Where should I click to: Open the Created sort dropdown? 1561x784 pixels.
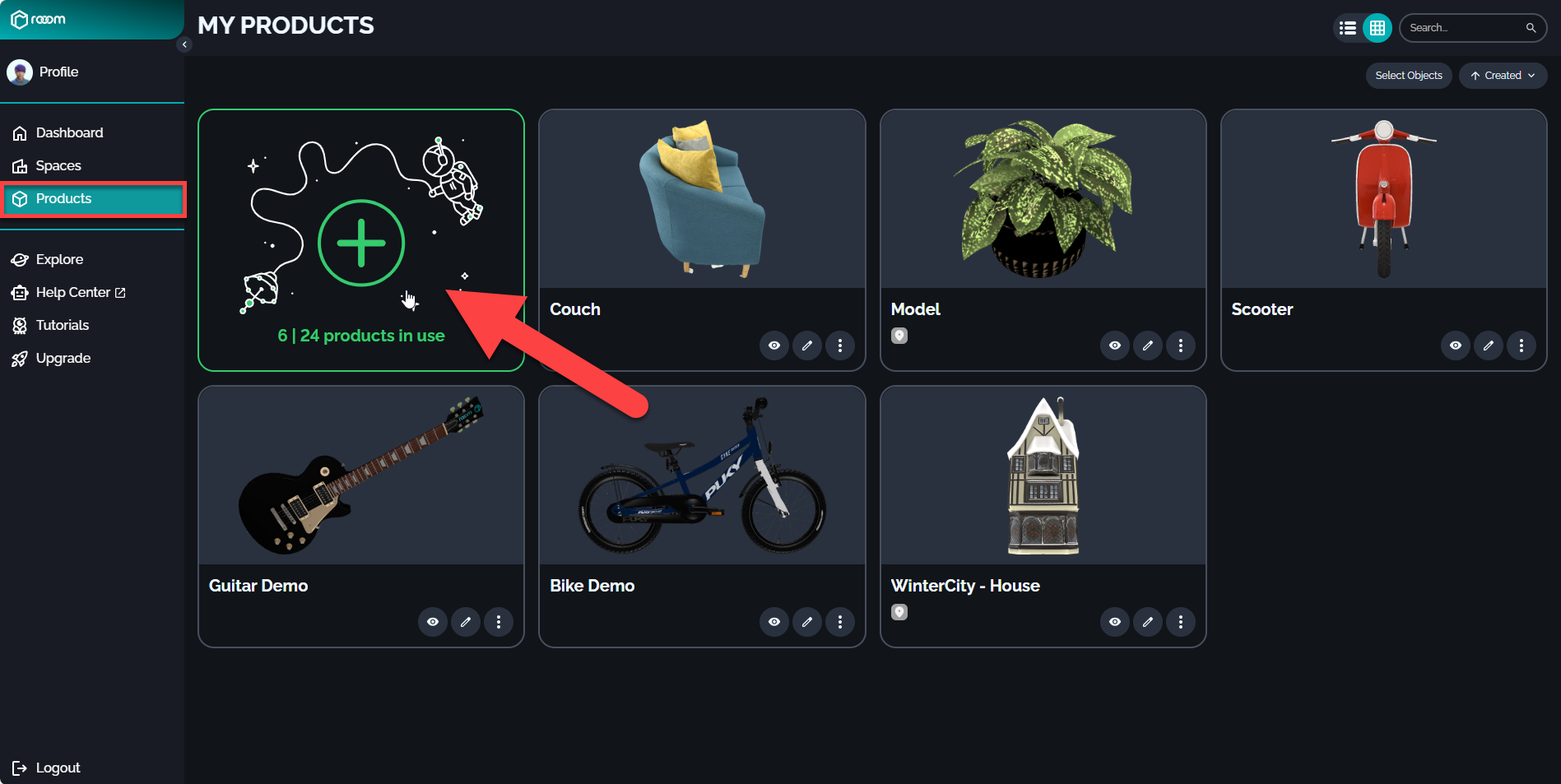(x=1503, y=76)
